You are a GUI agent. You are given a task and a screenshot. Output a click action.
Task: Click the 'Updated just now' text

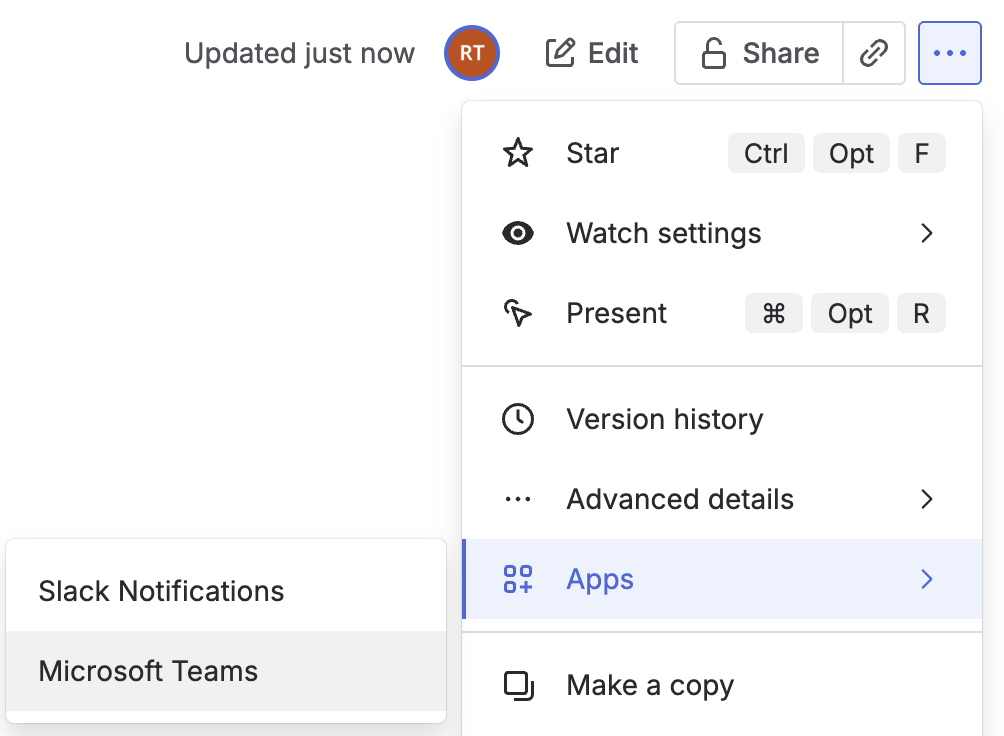click(299, 53)
